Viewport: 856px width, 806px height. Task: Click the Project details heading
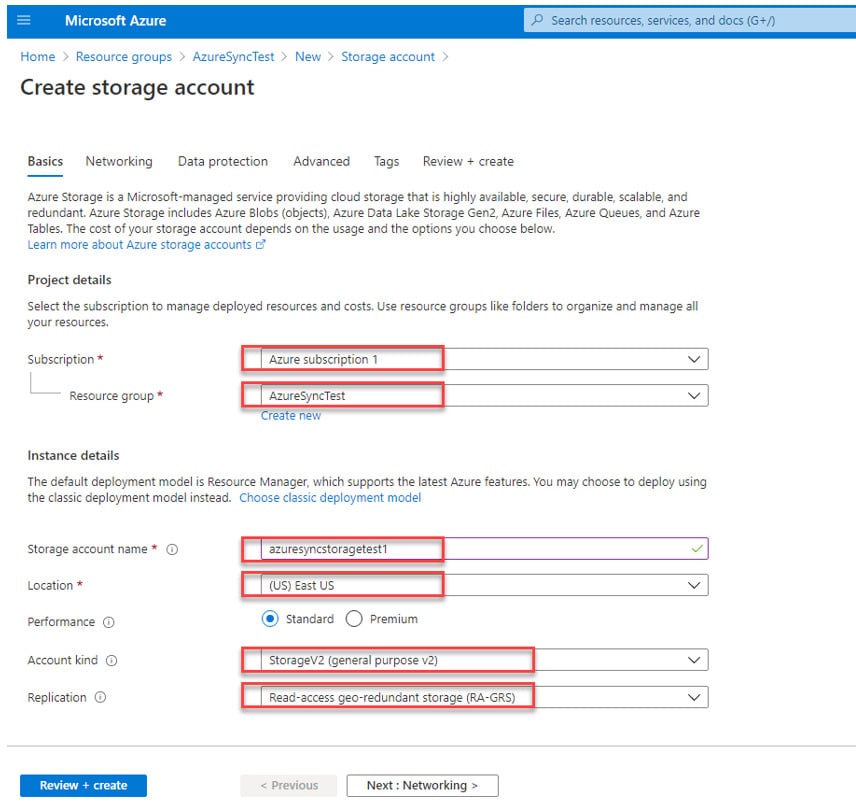pos(69,280)
